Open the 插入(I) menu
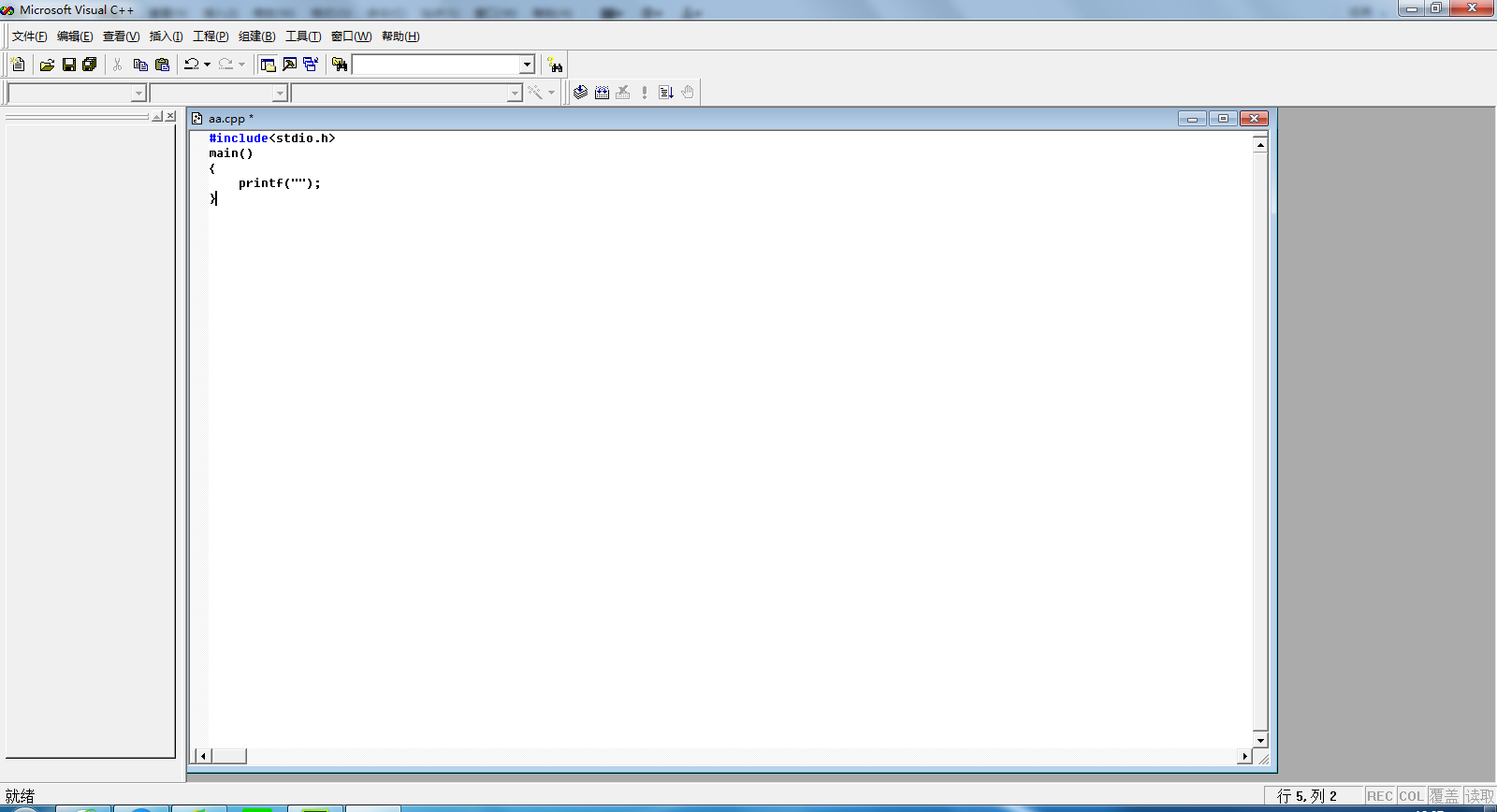The width and height of the screenshot is (1497, 812). [166, 36]
